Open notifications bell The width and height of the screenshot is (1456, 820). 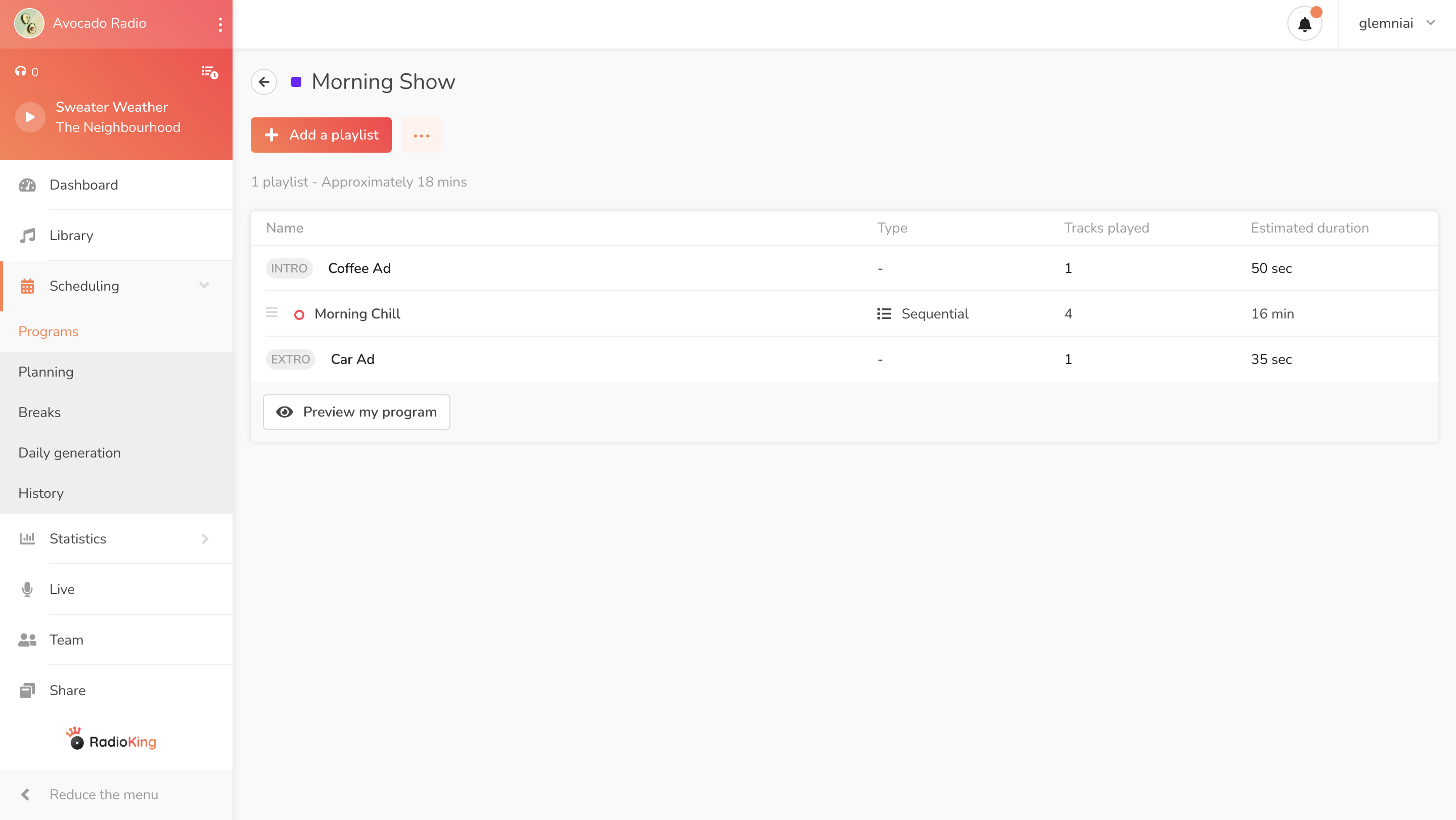pyautogui.click(x=1304, y=24)
